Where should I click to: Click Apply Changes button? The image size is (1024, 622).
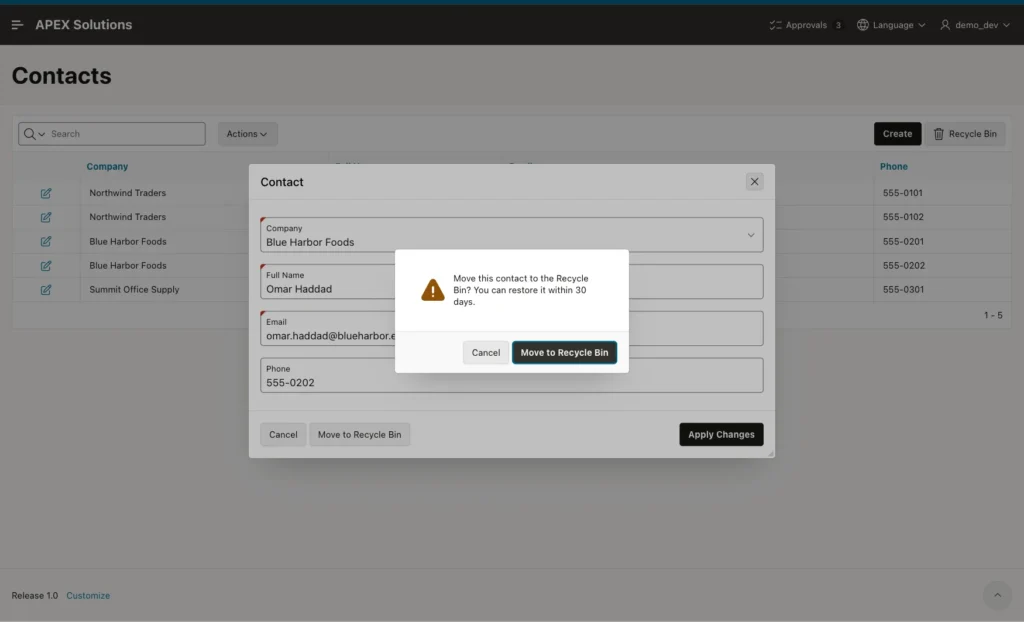pyautogui.click(x=721, y=434)
